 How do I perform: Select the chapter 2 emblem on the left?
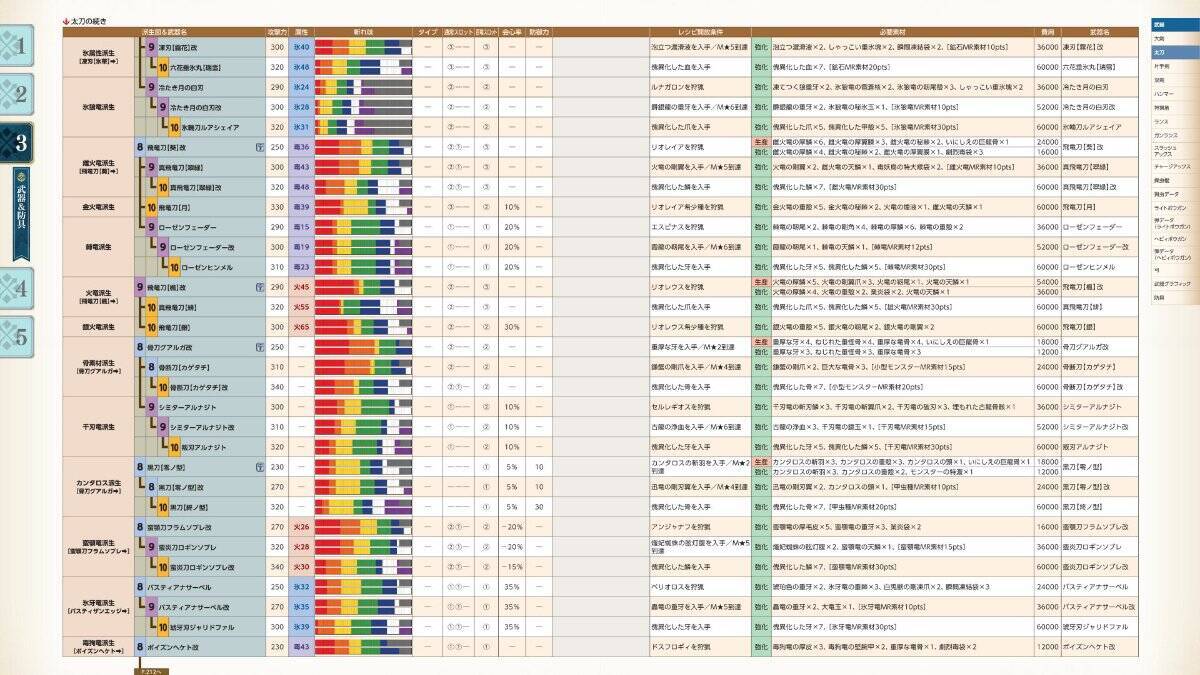[22, 92]
